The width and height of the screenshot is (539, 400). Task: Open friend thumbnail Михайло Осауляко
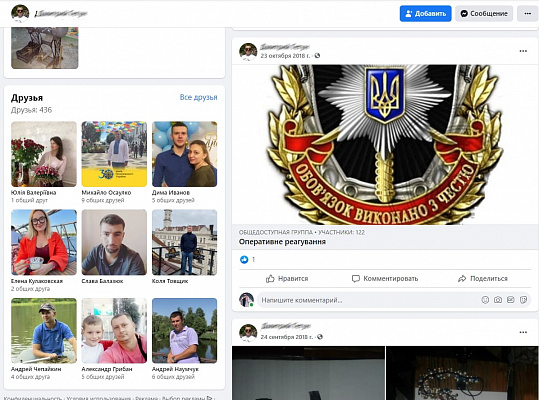114,154
